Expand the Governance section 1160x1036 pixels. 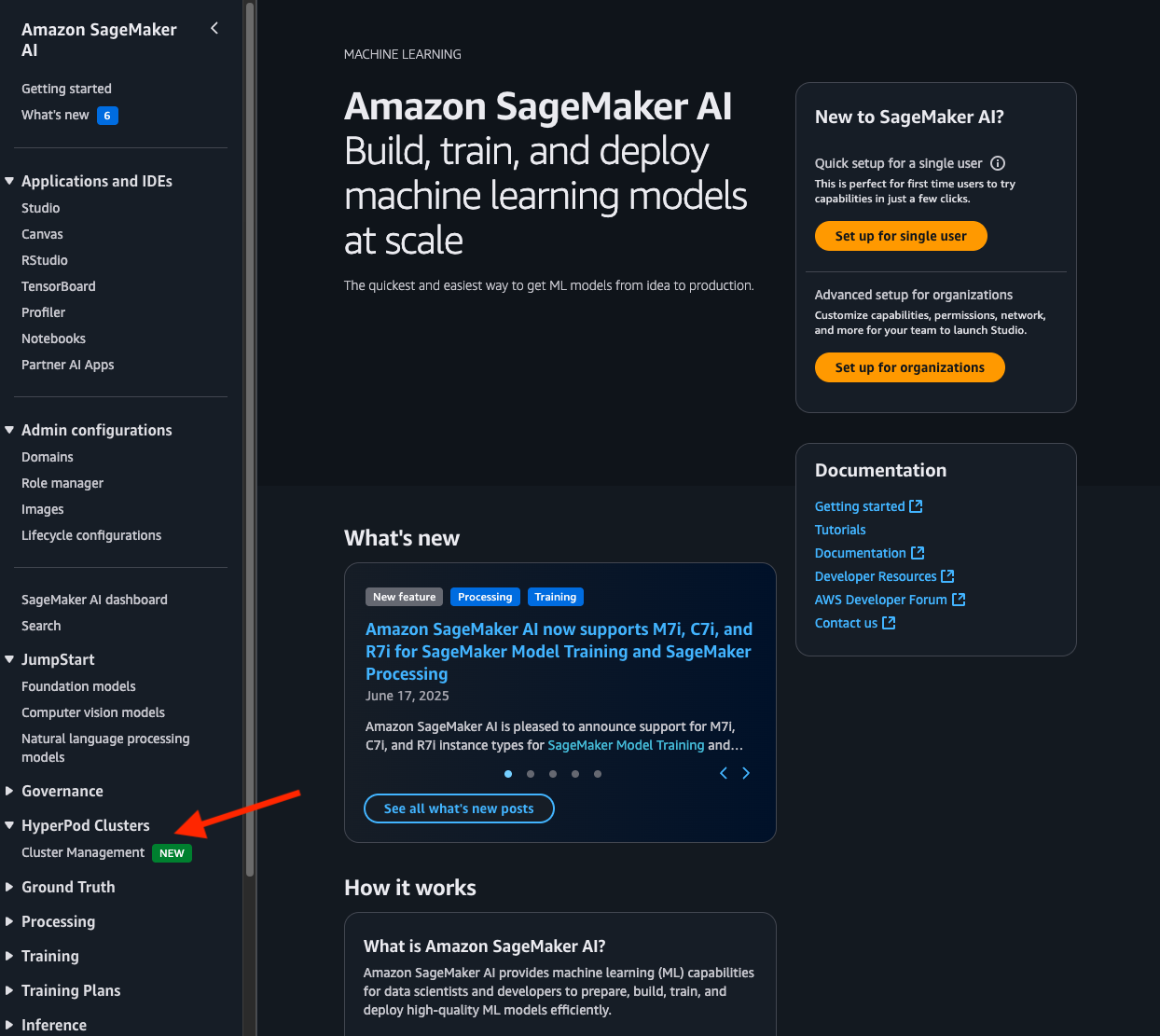click(x=10, y=791)
